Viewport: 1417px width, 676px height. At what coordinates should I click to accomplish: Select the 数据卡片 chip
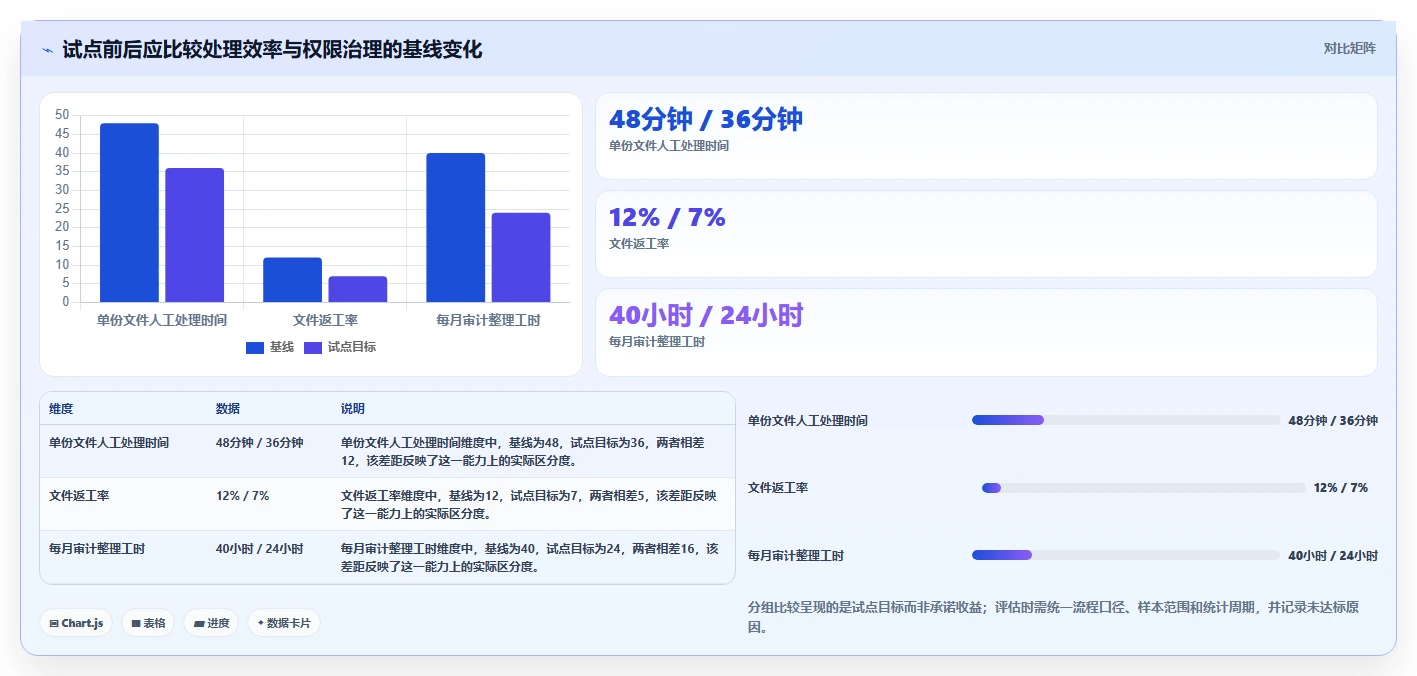pyautogui.click(x=284, y=623)
